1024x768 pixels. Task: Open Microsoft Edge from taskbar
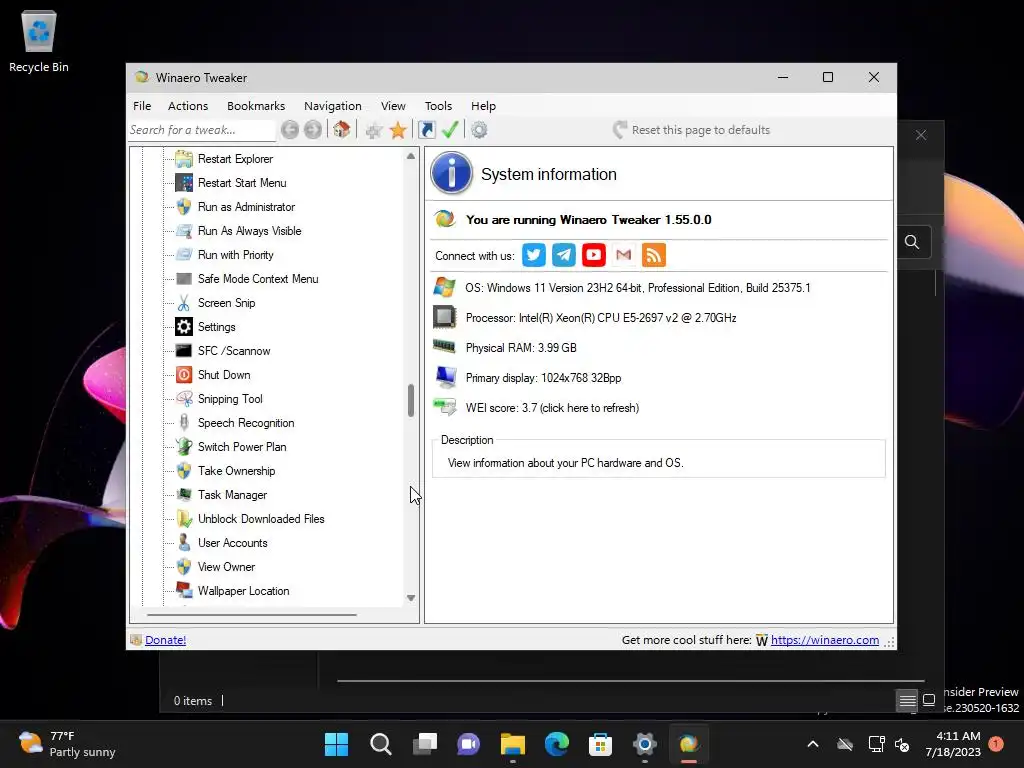557,744
